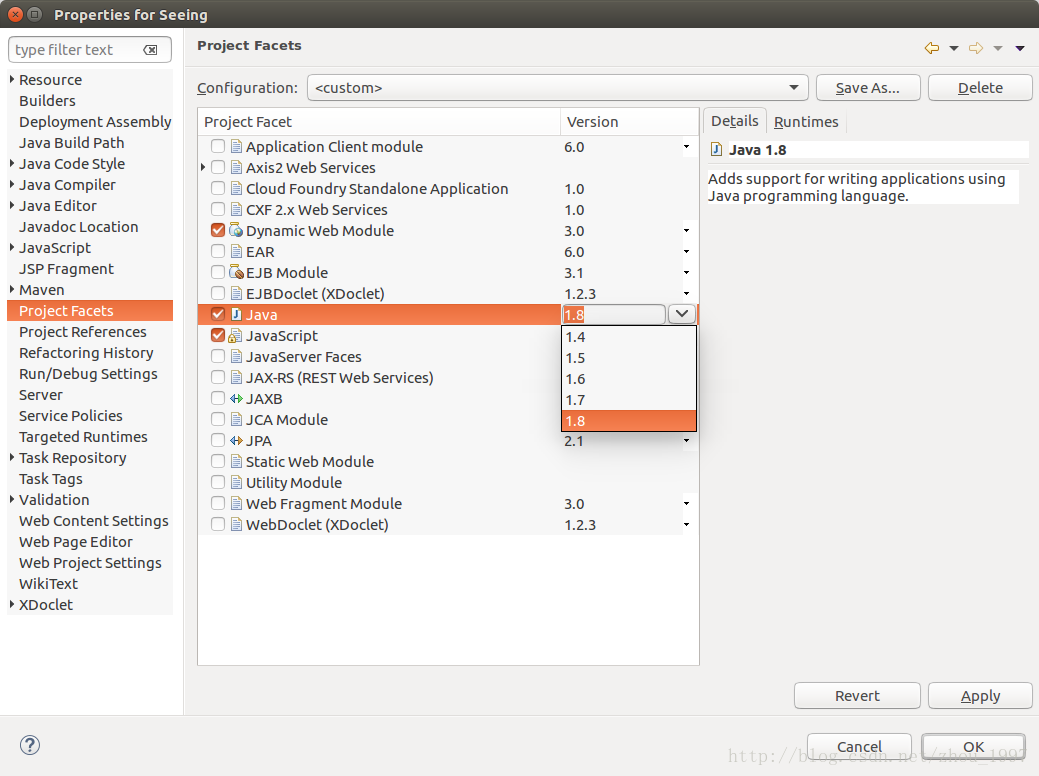Click the Java facet icon in list
Screen dimensions: 1039x776
(236, 314)
